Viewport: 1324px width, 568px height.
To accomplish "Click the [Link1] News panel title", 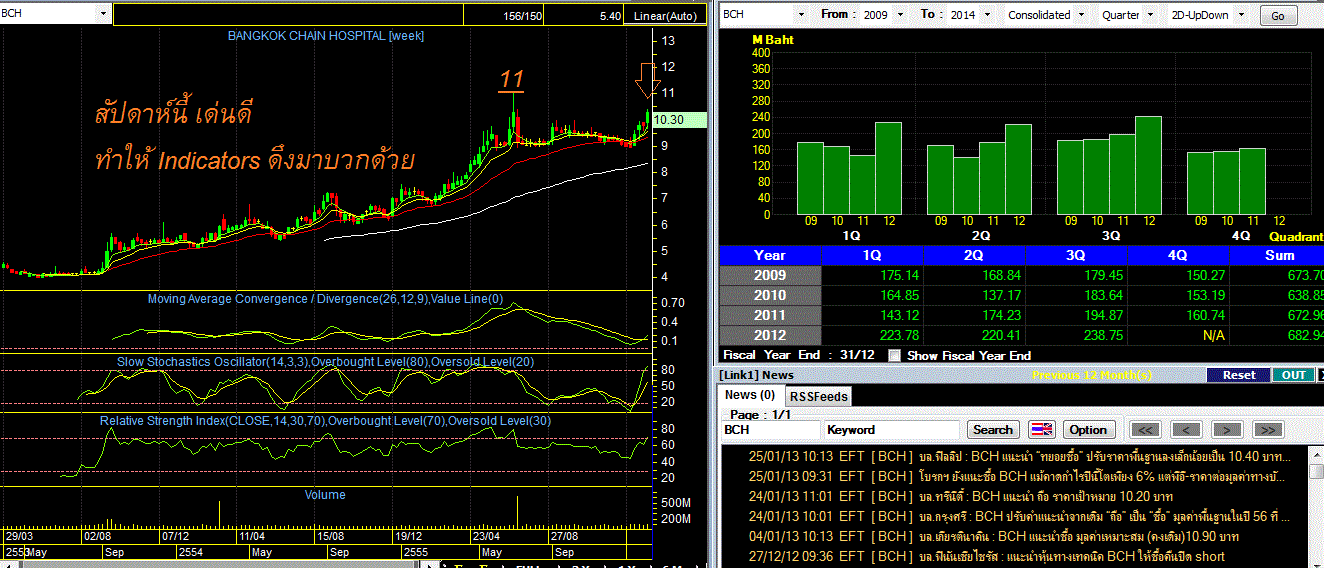I will 757,375.
